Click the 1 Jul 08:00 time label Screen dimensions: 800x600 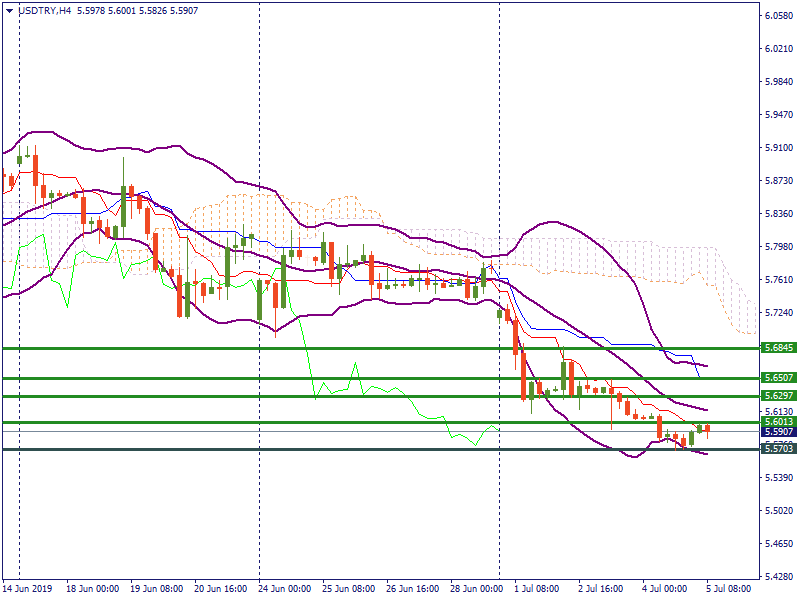[537, 589]
